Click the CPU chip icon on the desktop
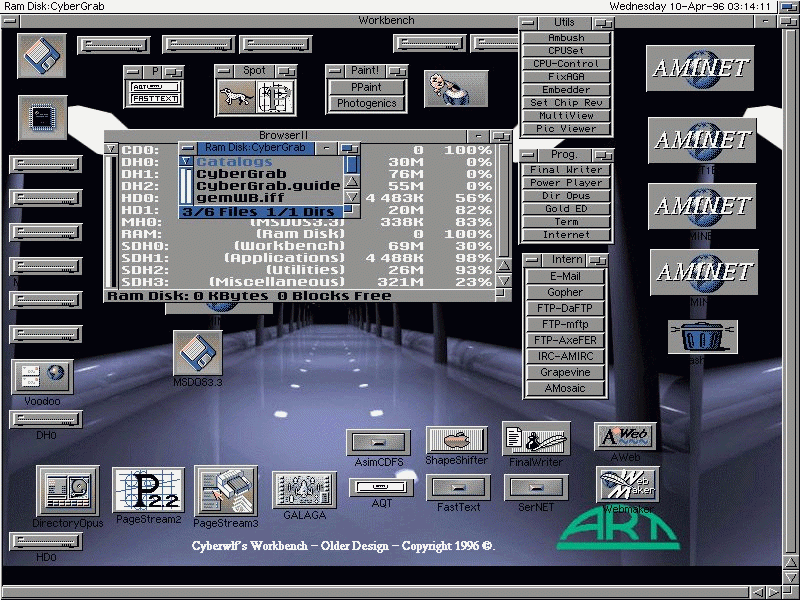 tap(43, 117)
